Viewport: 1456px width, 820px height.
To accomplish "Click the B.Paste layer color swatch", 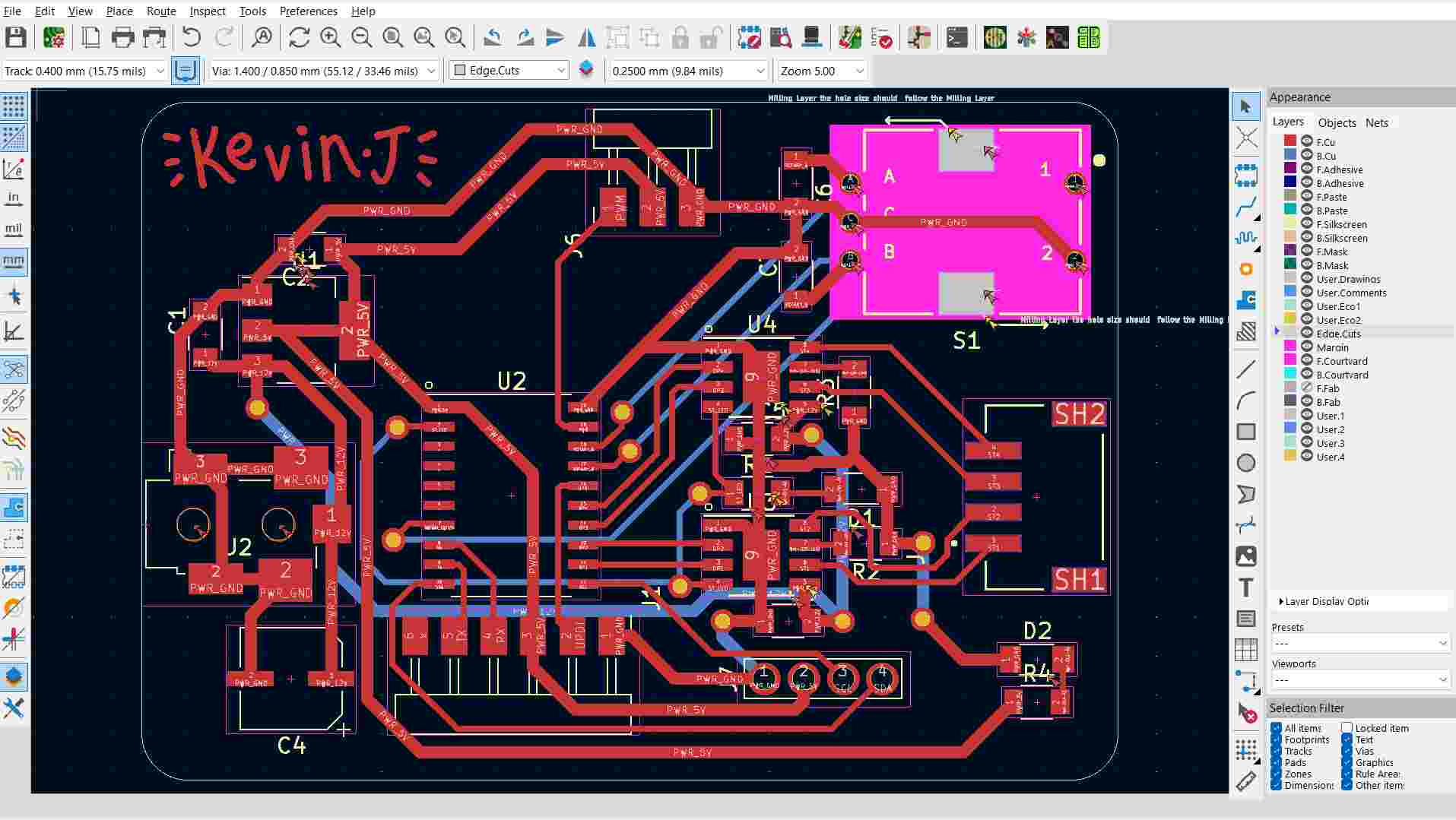I will pos(1290,210).
